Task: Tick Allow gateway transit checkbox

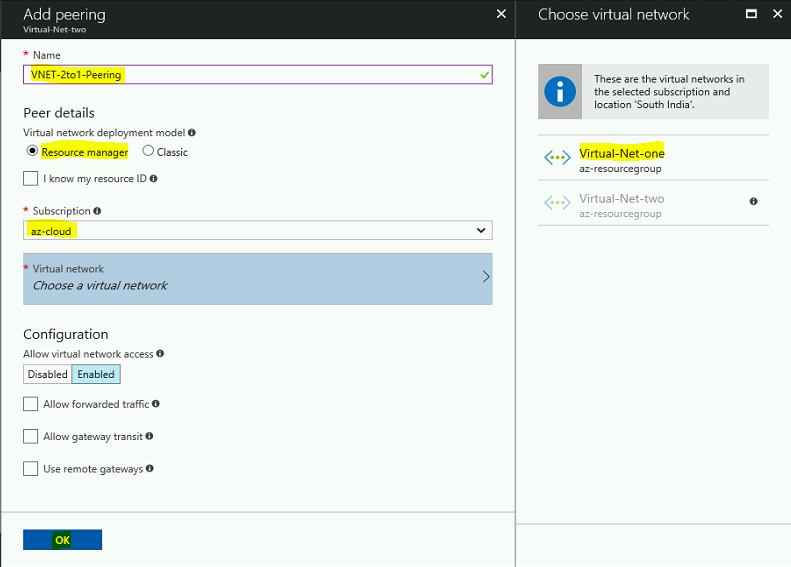Action: [x=30, y=436]
